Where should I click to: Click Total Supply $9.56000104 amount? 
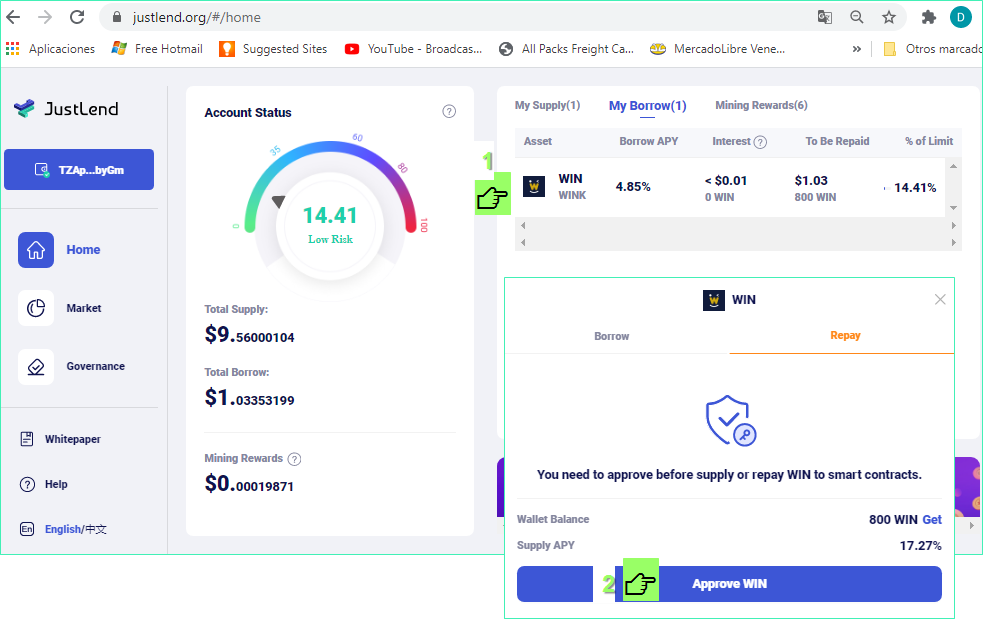[249, 334]
